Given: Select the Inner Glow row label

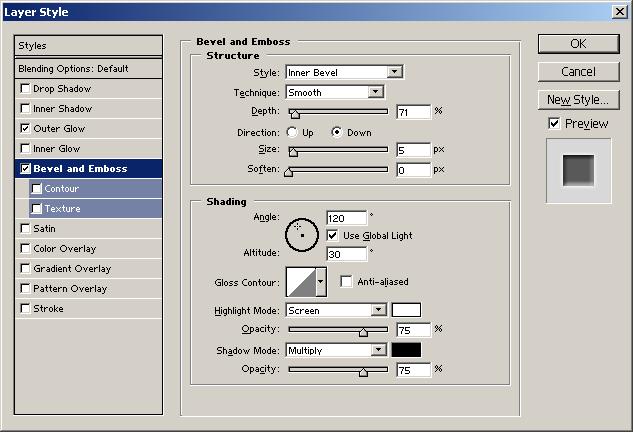Looking at the screenshot, I should (x=57, y=149).
